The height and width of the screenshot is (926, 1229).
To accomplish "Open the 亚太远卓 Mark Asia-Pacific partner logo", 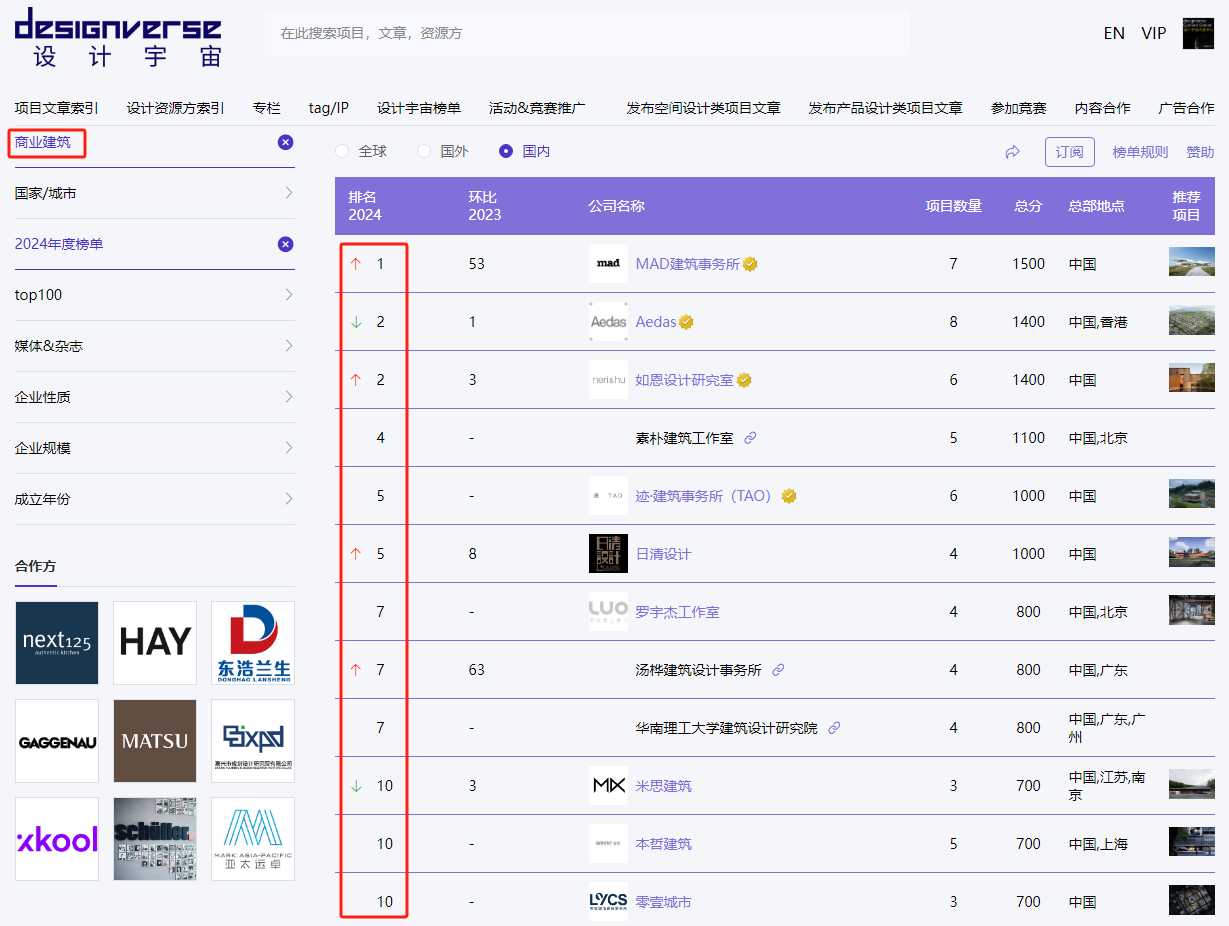I will [x=253, y=839].
